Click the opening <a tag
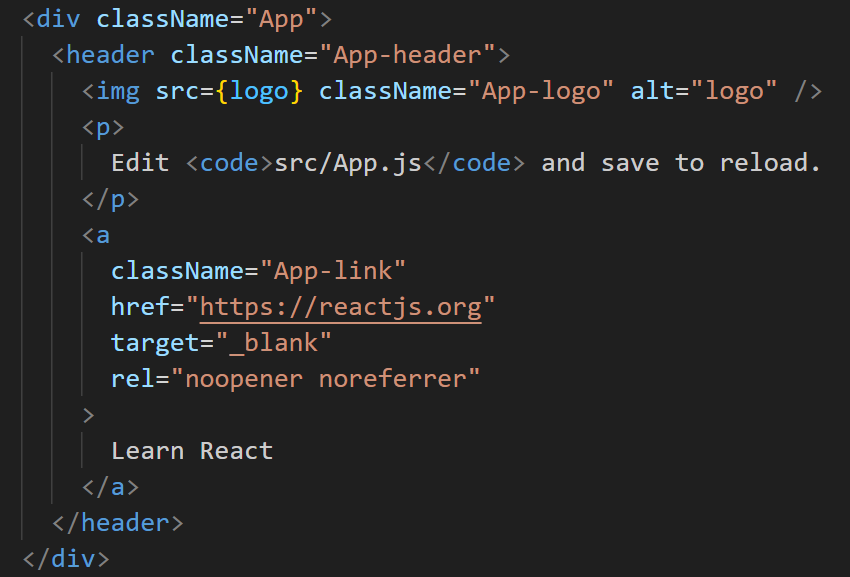850x577 pixels. click(x=96, y=235)
